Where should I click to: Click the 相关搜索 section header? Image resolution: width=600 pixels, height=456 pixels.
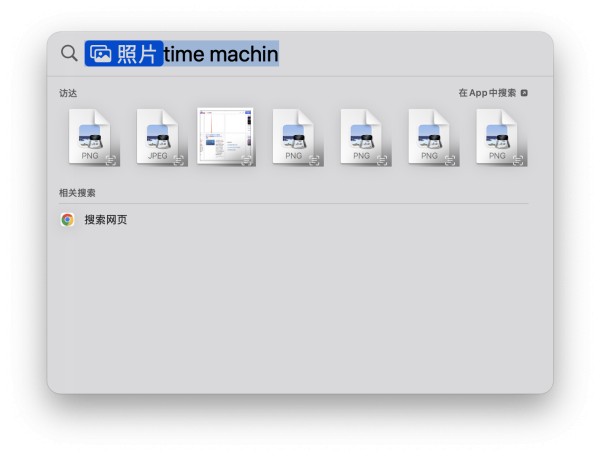click(x=77, y=193)
